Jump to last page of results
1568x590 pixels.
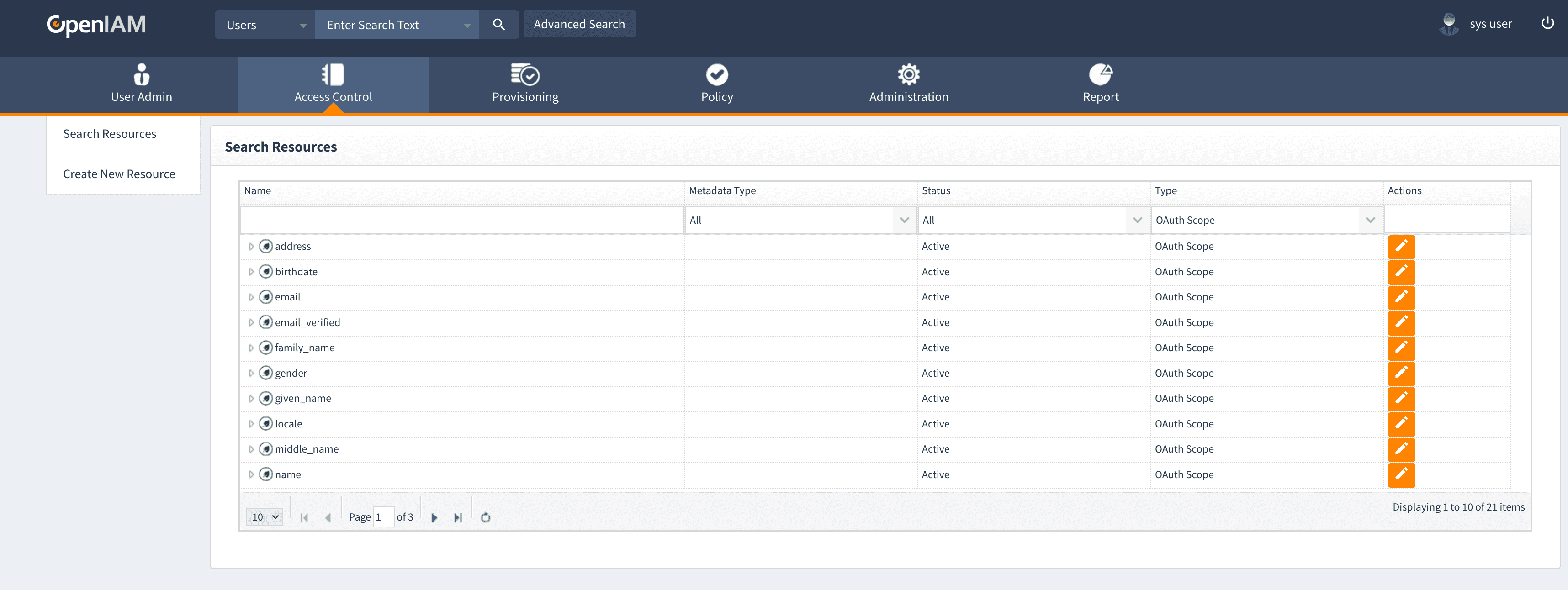(x=458, y=517)
